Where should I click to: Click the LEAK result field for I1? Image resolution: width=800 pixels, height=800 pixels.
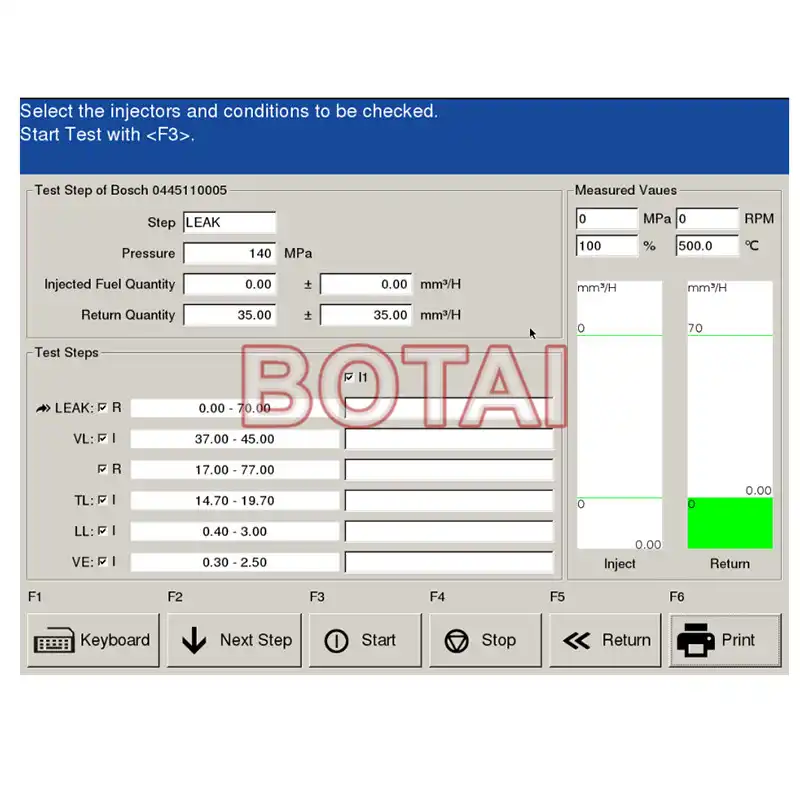449,408
